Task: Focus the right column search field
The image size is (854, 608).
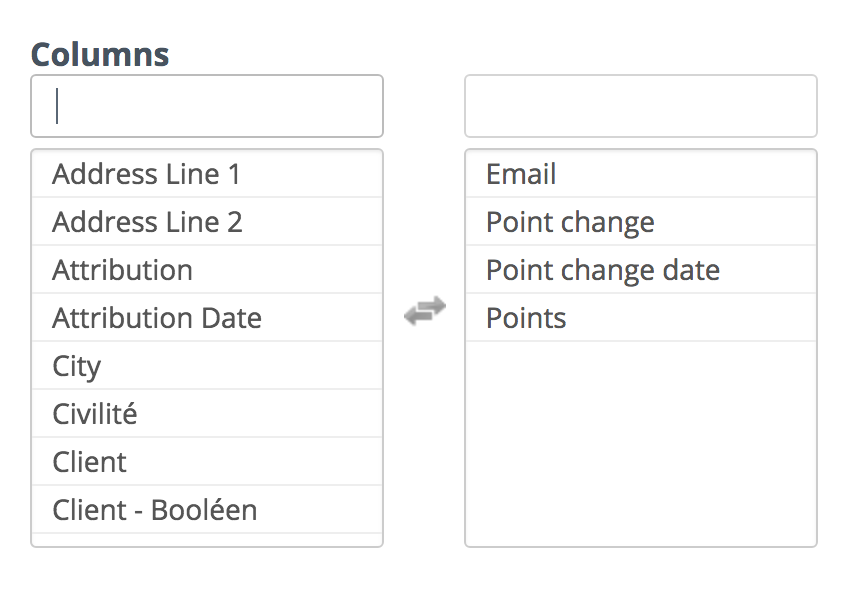Action: [x=640, y=106]
